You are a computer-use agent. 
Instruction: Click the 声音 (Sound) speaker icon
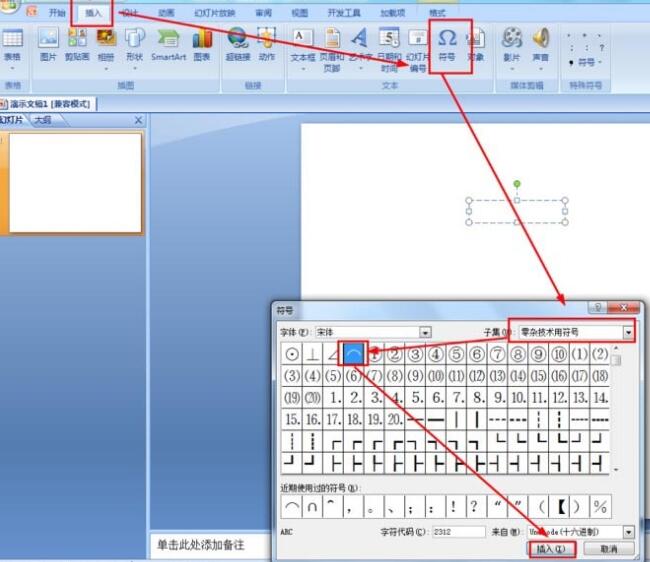coord(540,40)
